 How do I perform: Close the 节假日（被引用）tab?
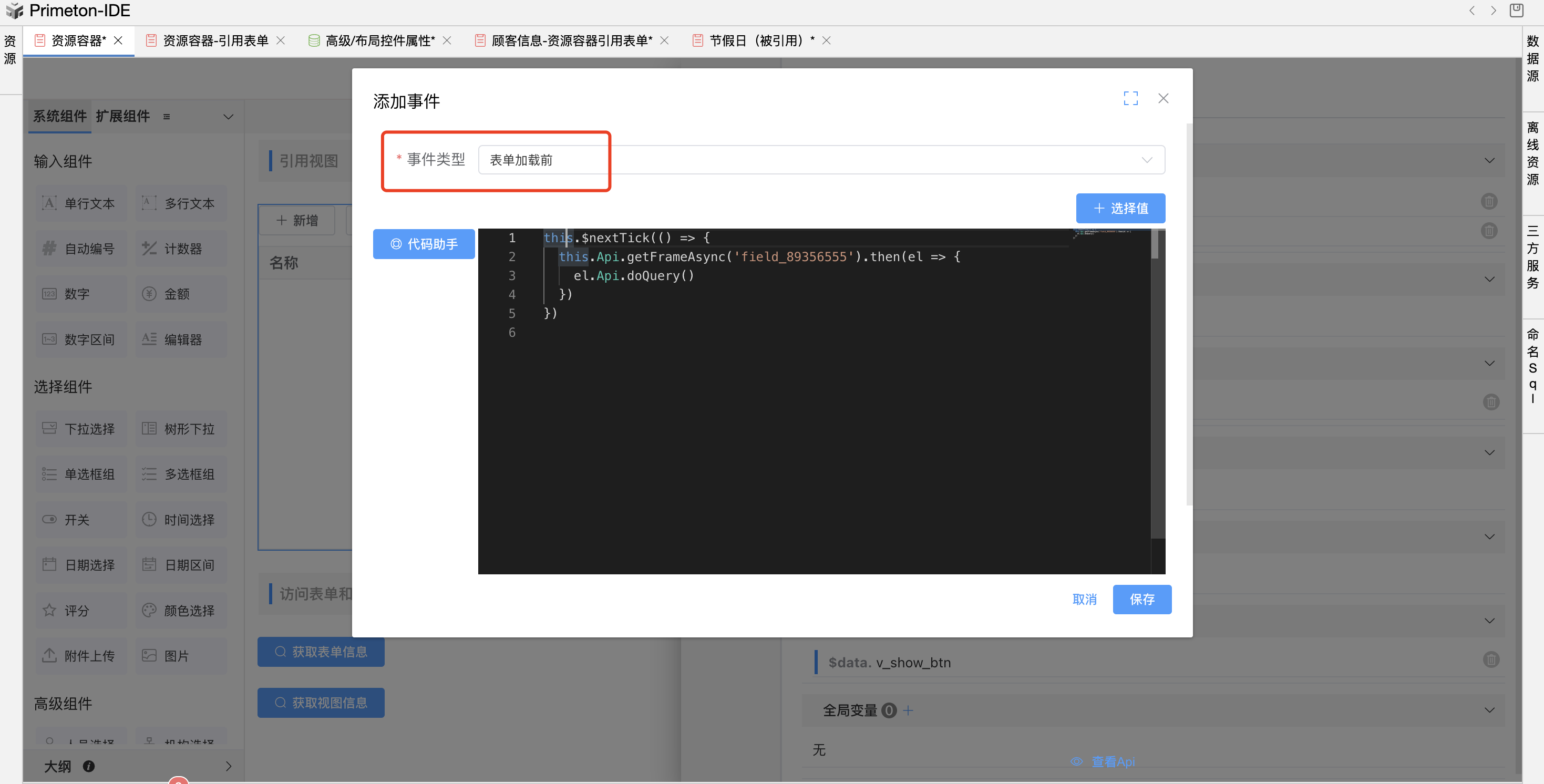tap(827, 41)
